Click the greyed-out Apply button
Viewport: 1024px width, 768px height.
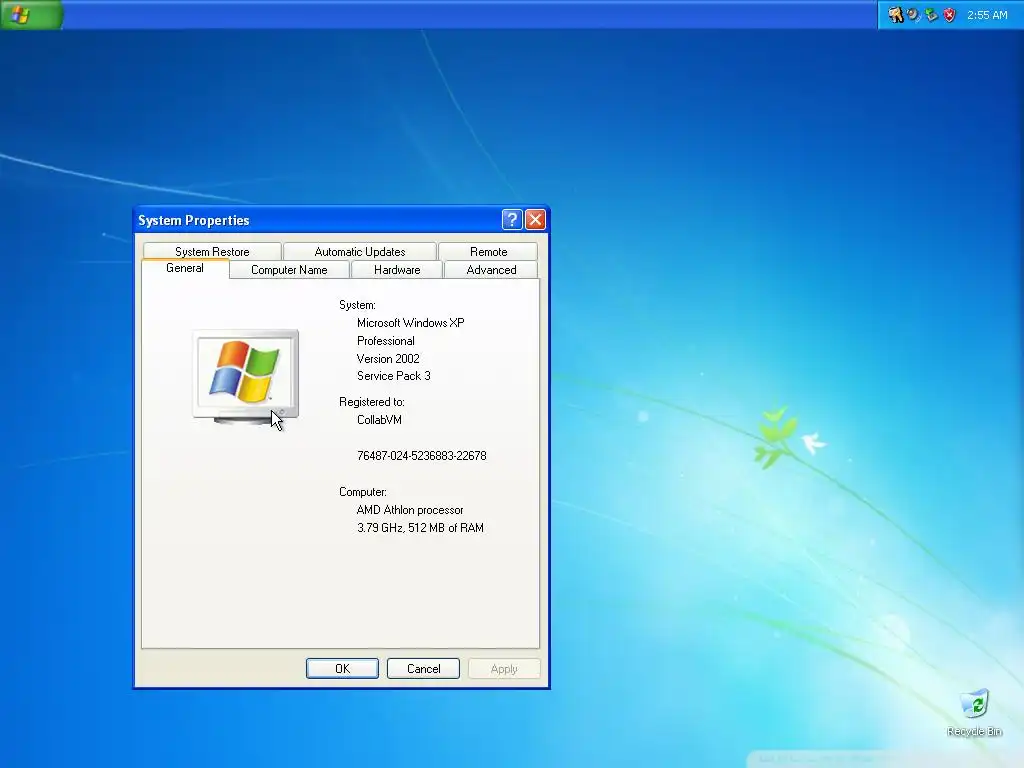504,669
